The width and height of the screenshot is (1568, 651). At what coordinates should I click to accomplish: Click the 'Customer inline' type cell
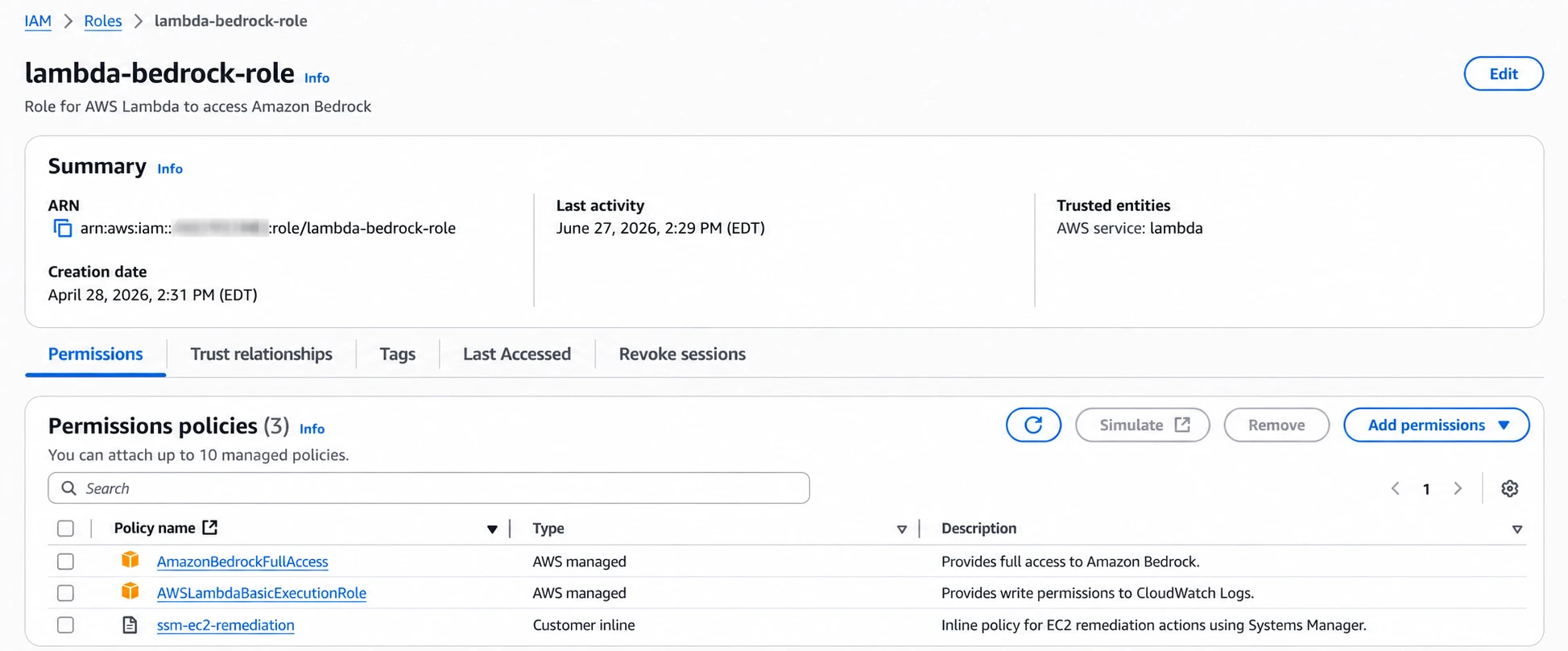click(x=584, y=625)
